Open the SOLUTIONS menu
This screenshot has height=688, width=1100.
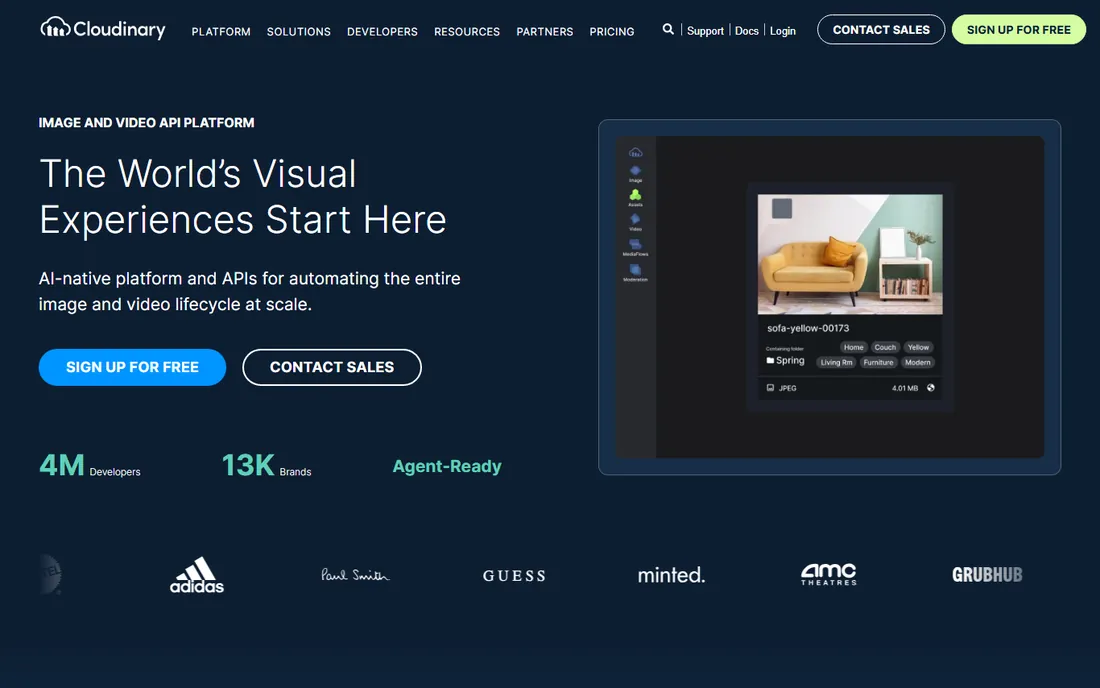(x=299, y=32)
